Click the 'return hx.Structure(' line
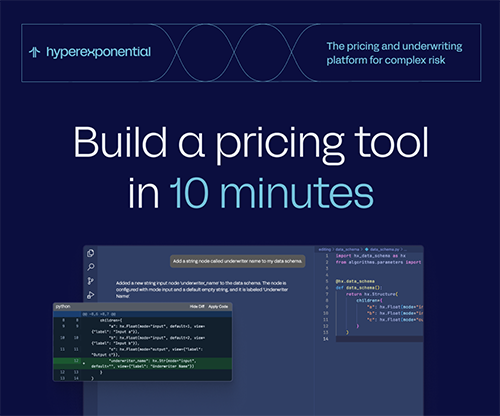This screenshot has height=416, width=500. coord(371,294)
